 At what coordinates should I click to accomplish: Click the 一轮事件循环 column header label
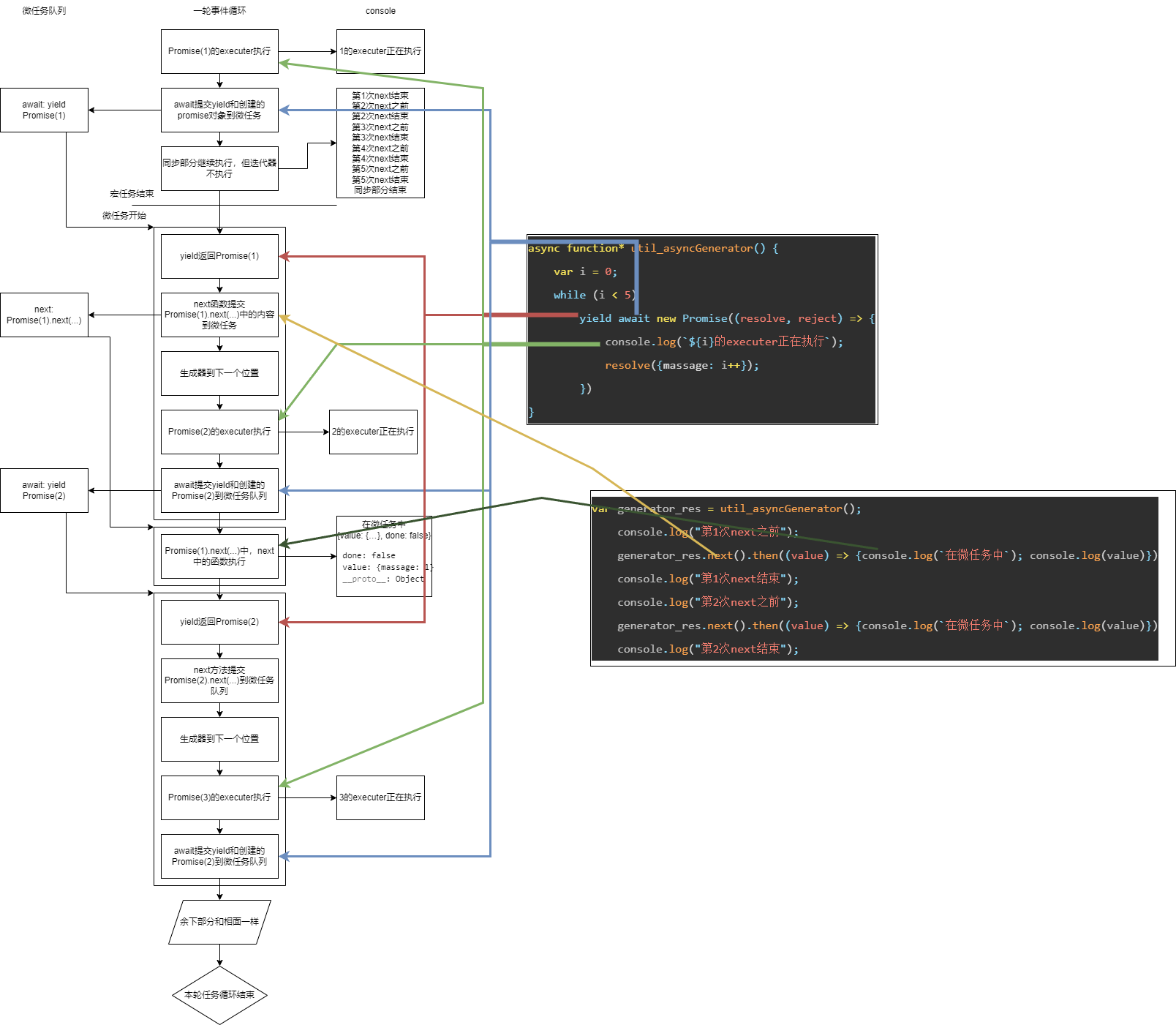219,11
